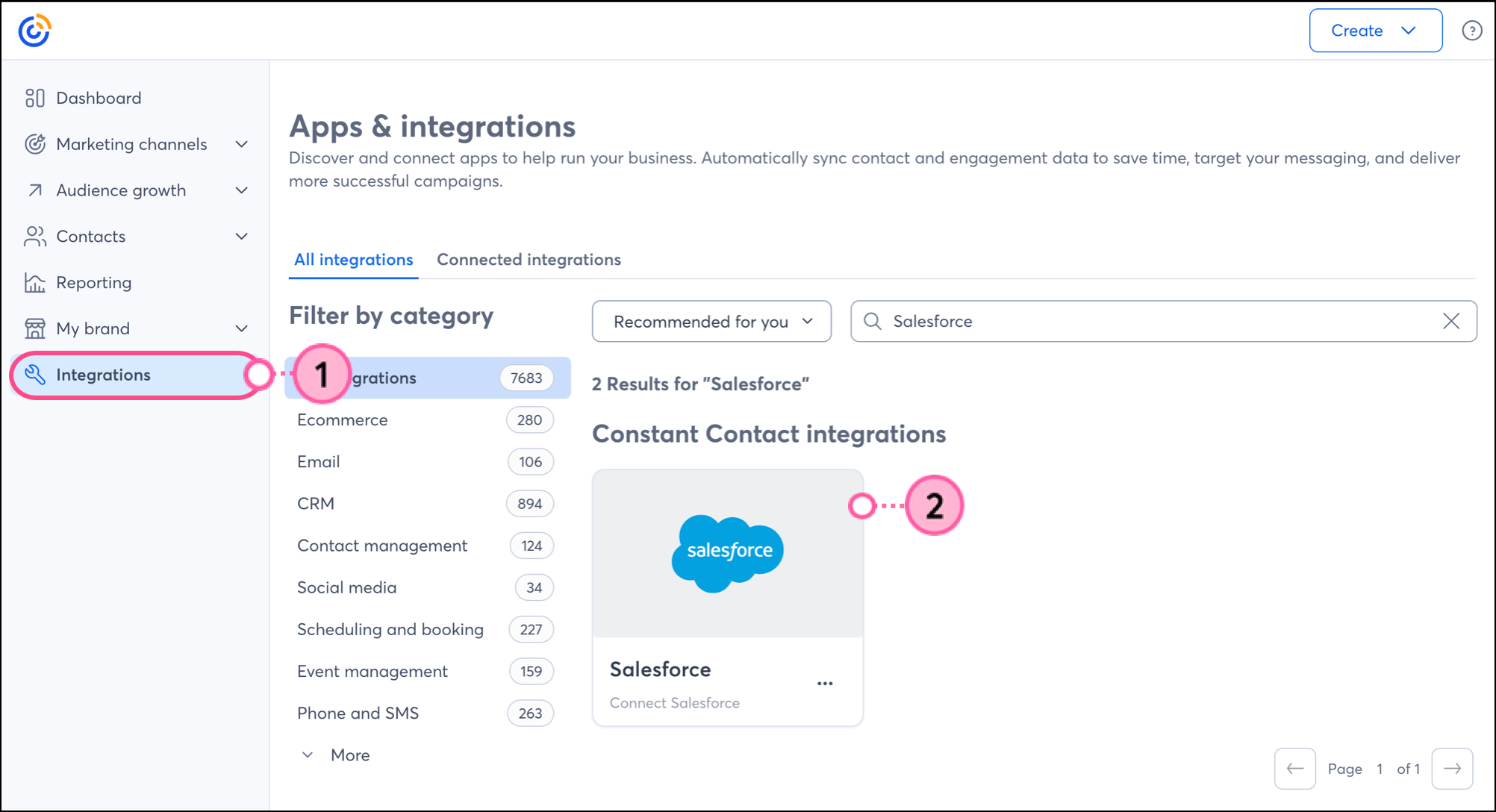Image resolution: width=1496 pixels, height=812 pixels.
Task: Open the Create dropdown
Action: coord(1375,31)
